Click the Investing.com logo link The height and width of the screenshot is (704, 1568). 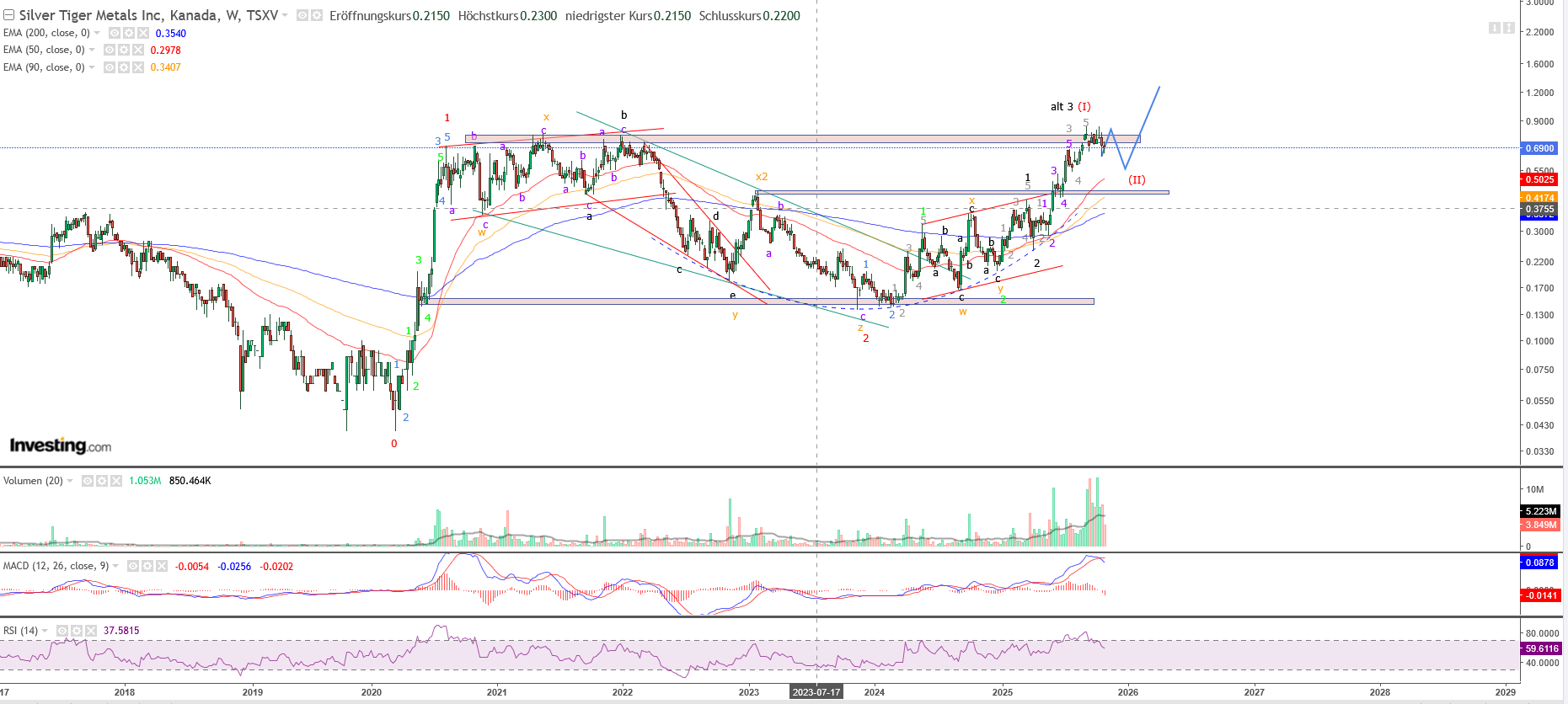point(61,445)
